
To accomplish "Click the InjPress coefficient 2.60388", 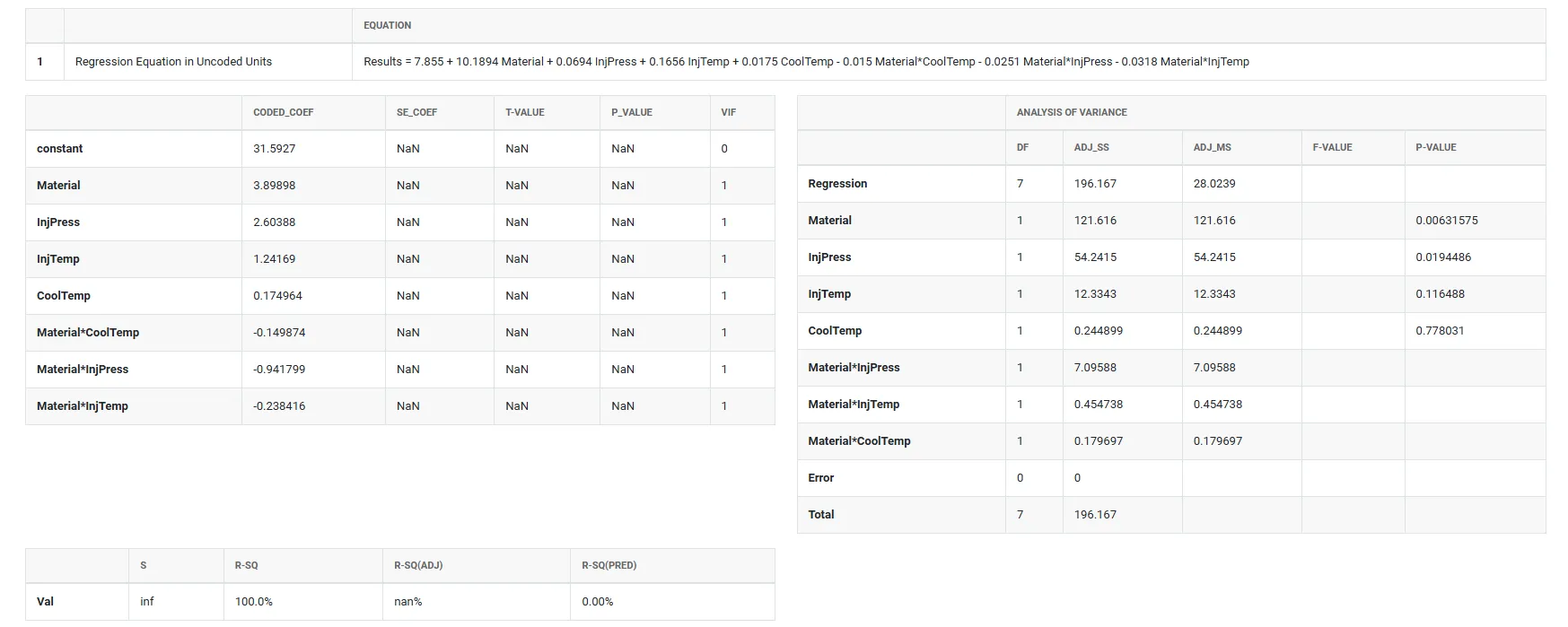I will click(274, 222).
